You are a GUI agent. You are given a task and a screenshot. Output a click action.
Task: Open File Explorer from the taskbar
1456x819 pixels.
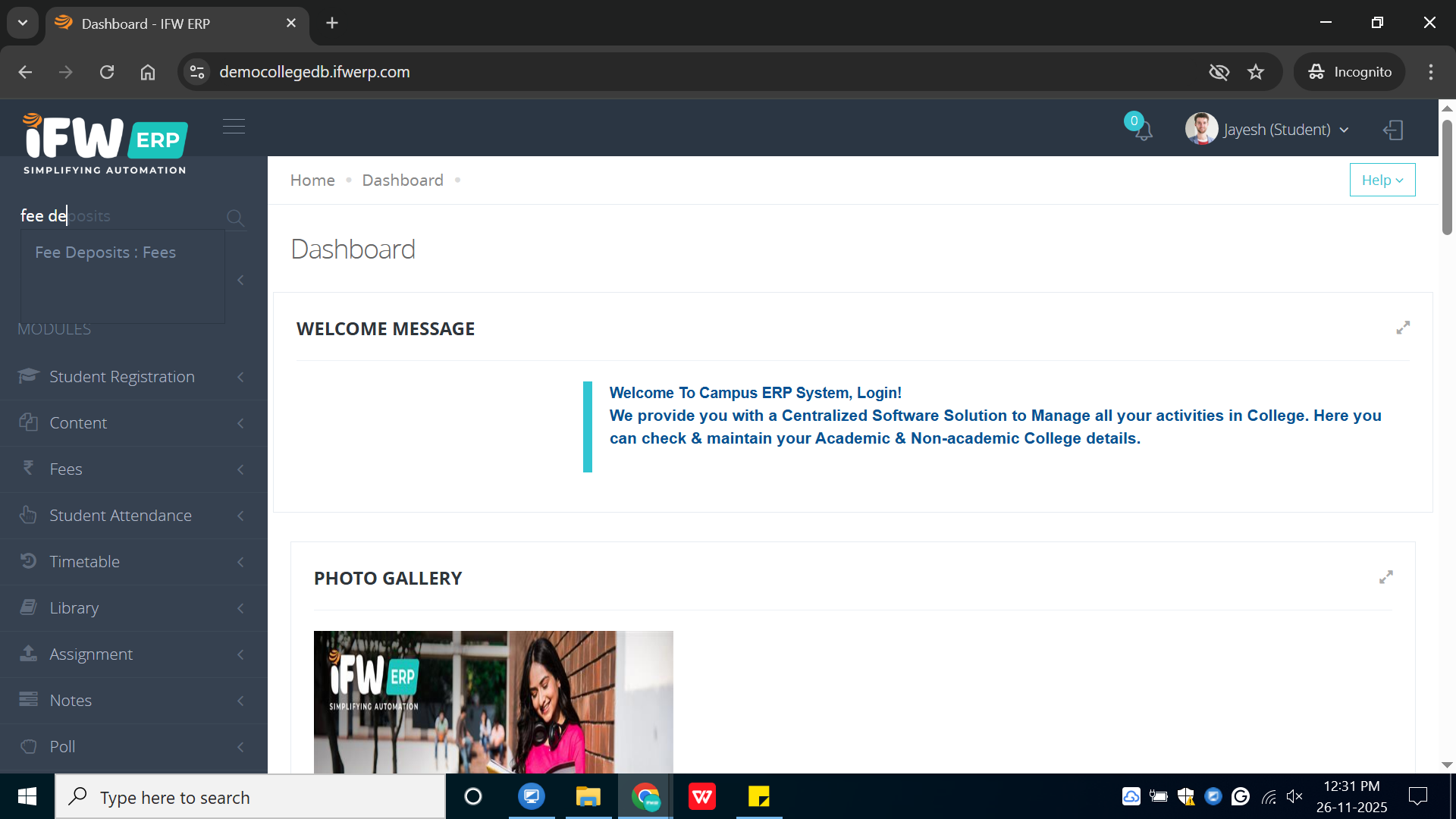588,797
